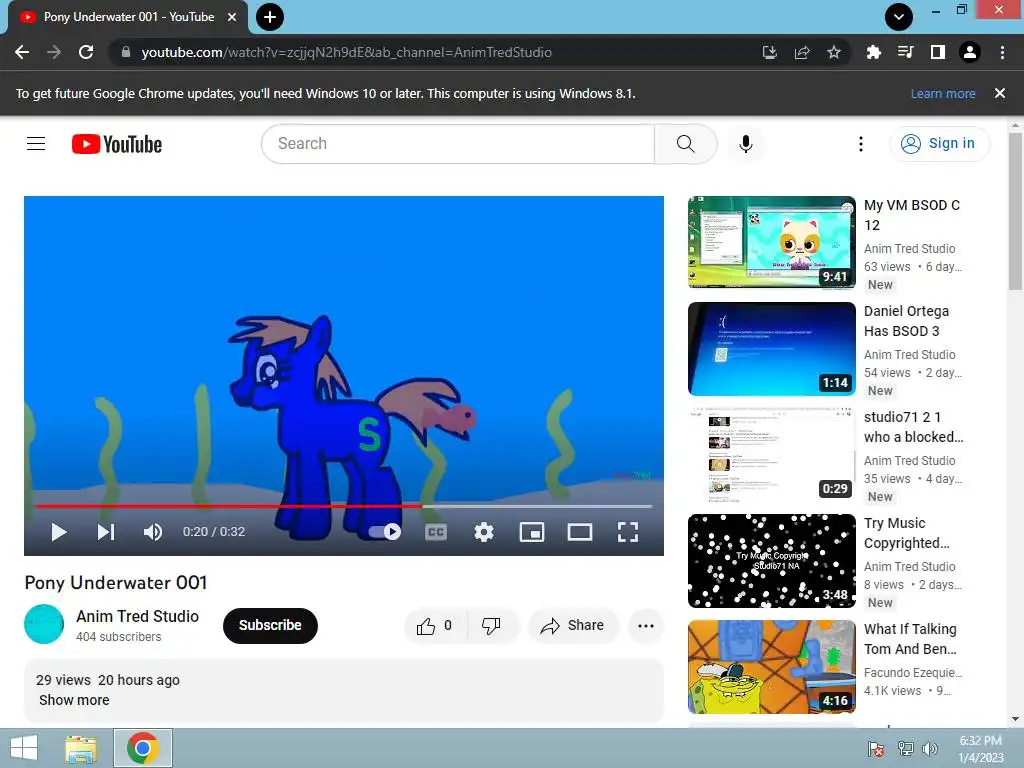Click Chrome icon in taskbar
The height and width of the screenshot is (768, 1024).
143,748
